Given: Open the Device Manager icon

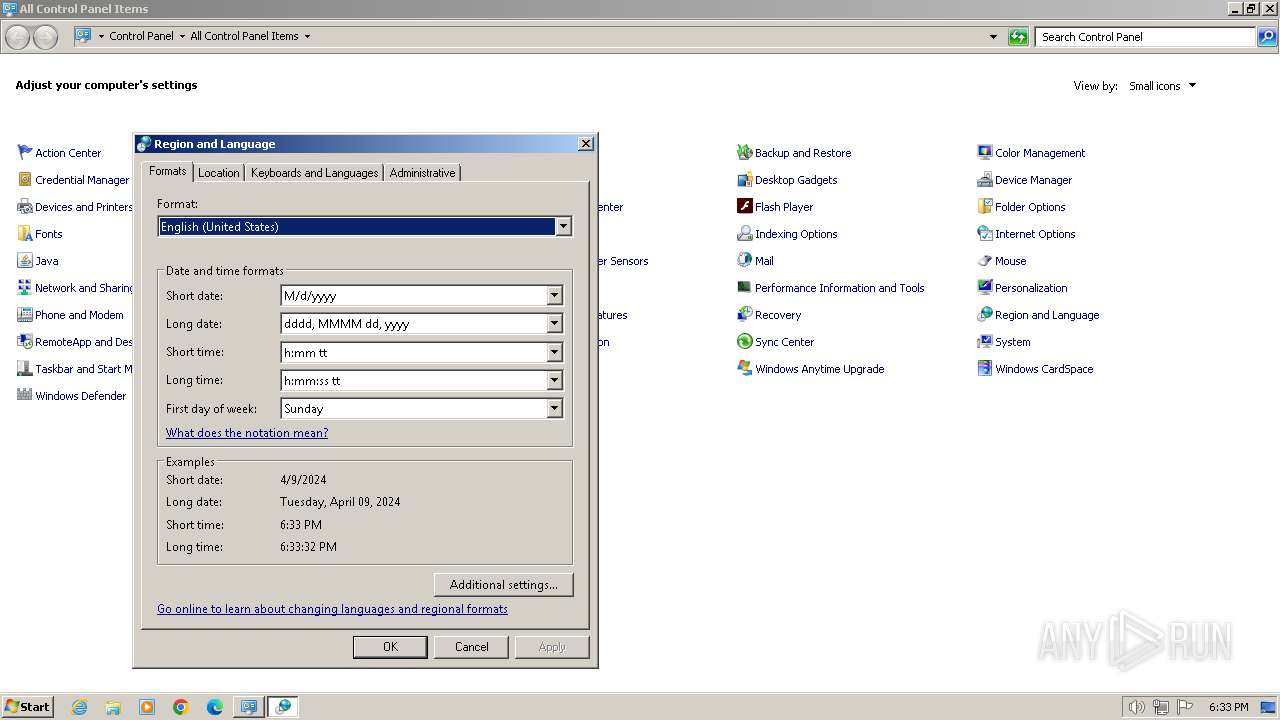Looking at the screenshot, I should [985, 180].
